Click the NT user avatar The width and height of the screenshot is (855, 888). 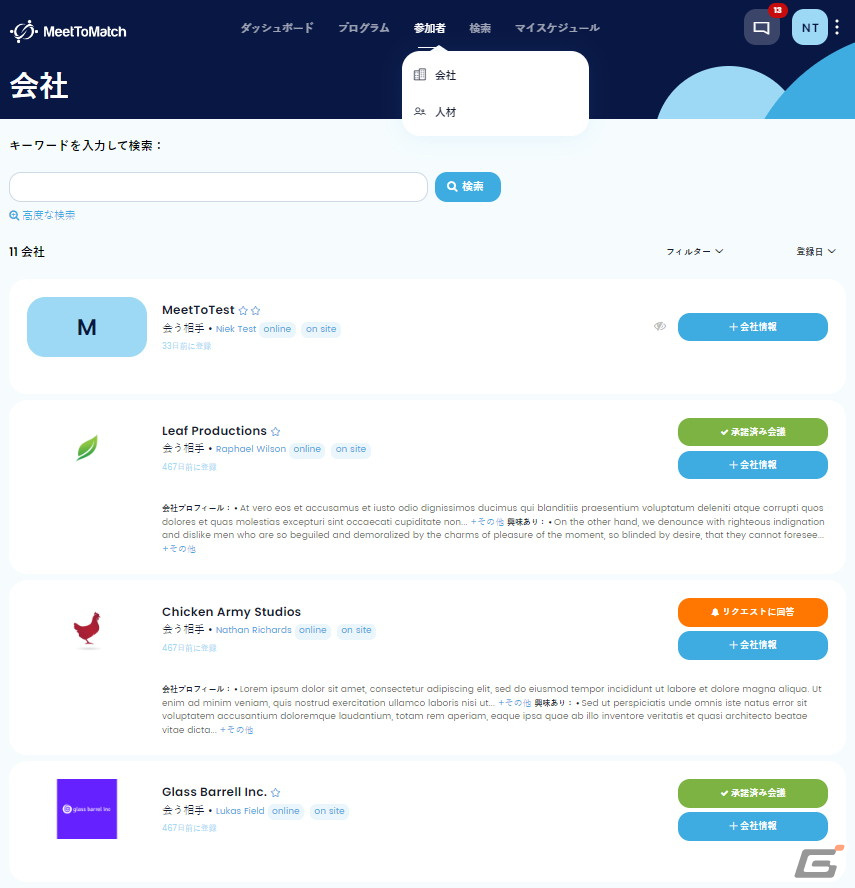pos(810,27)
